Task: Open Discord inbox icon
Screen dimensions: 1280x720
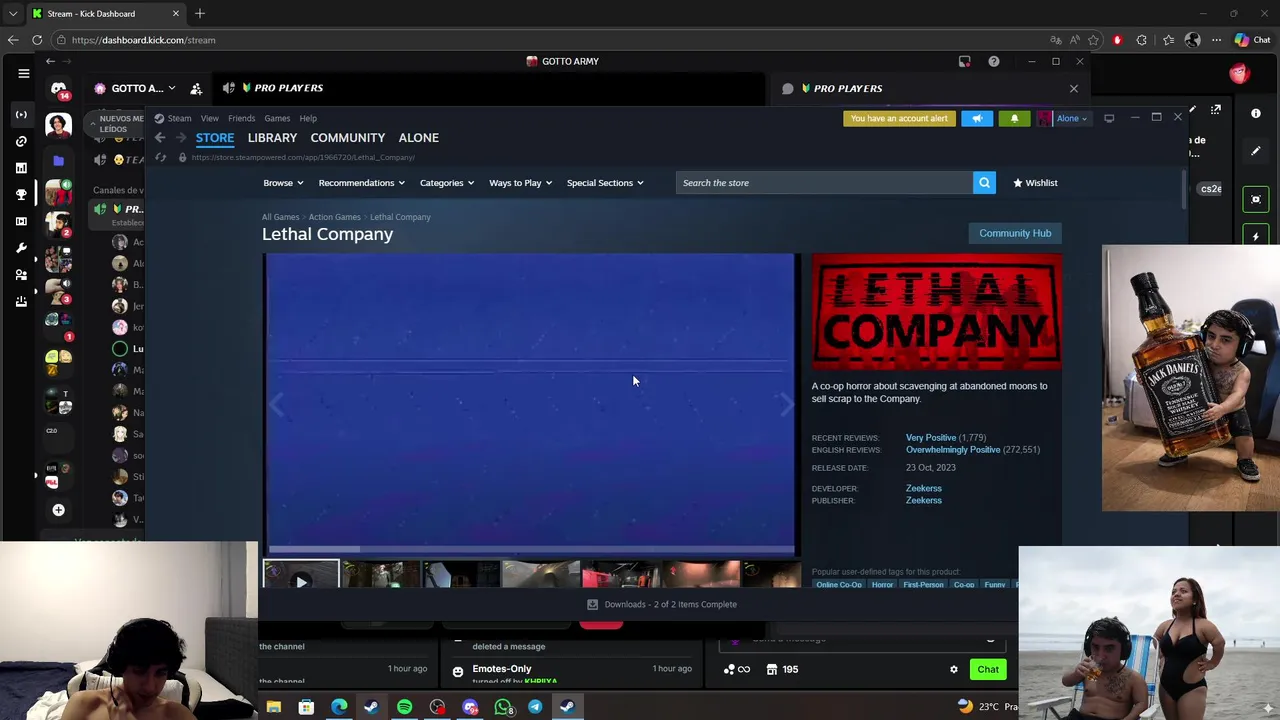Action: 965,62
